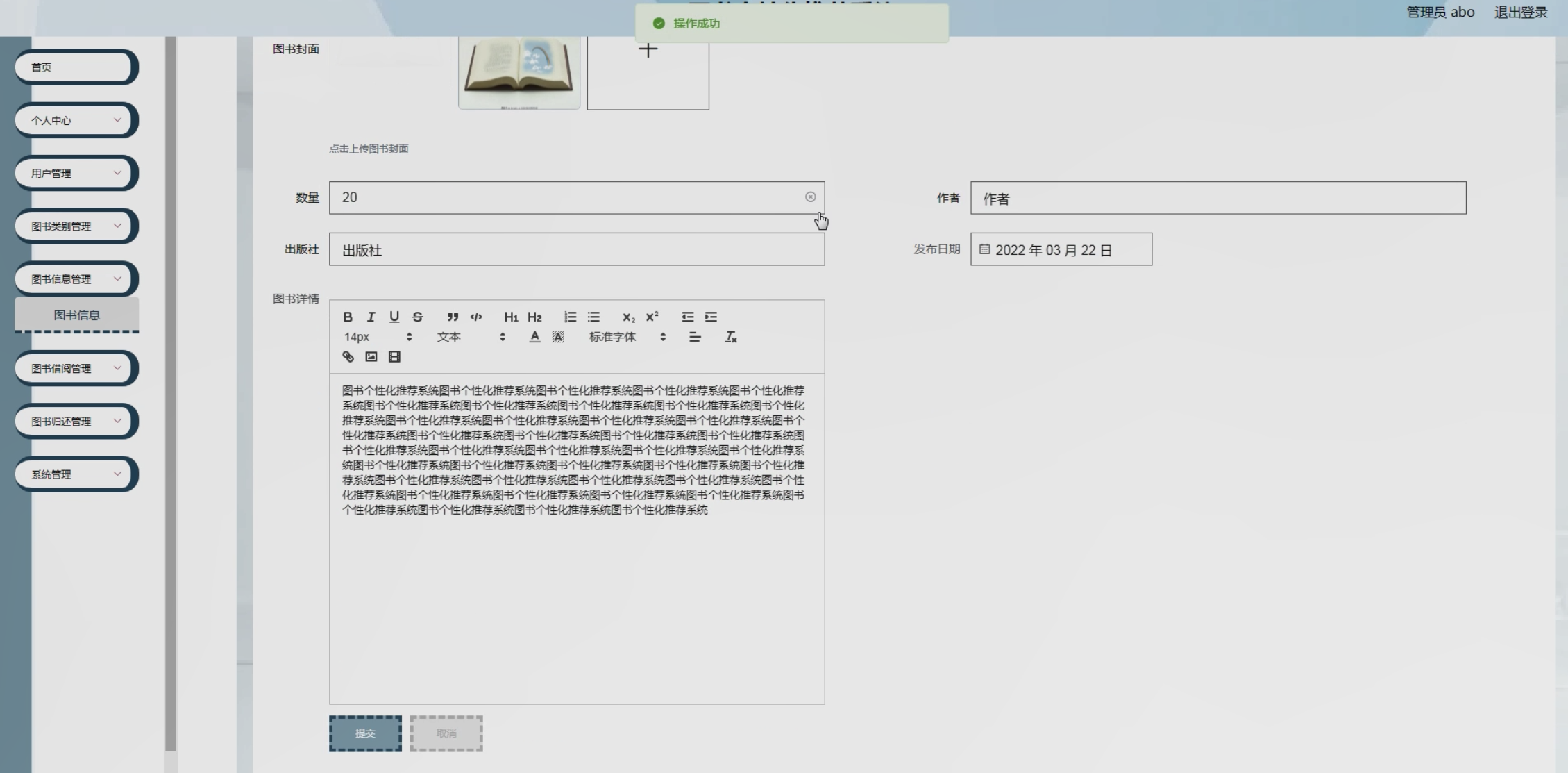Image resolution: width=1568 pixels, height=773 pixels.
Task: Go to 首页 in sidebar
Action: [x=76, y=67]
